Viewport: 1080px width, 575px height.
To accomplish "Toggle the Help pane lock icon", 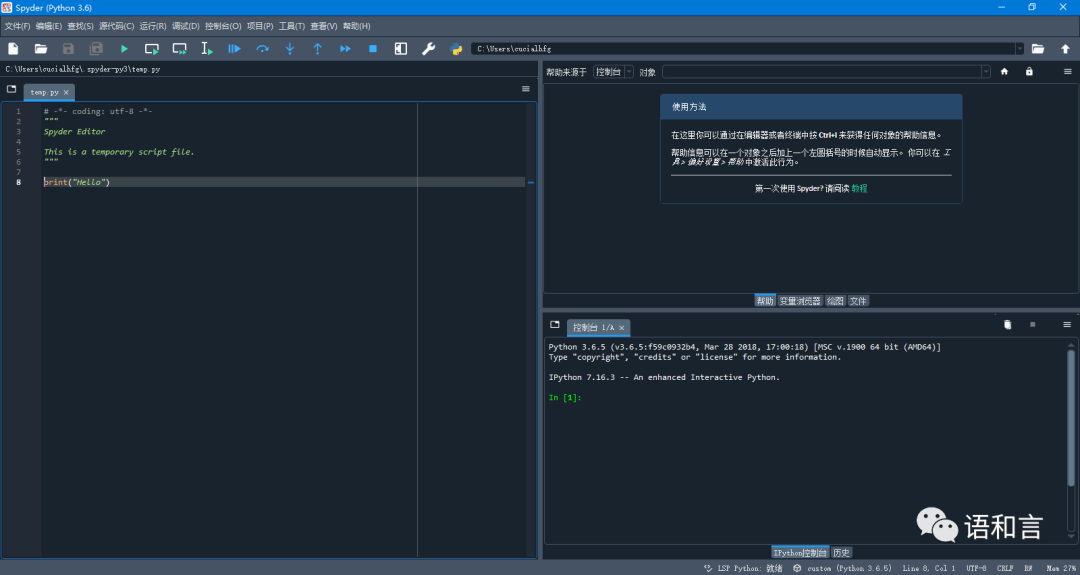I will point(1029,72).
